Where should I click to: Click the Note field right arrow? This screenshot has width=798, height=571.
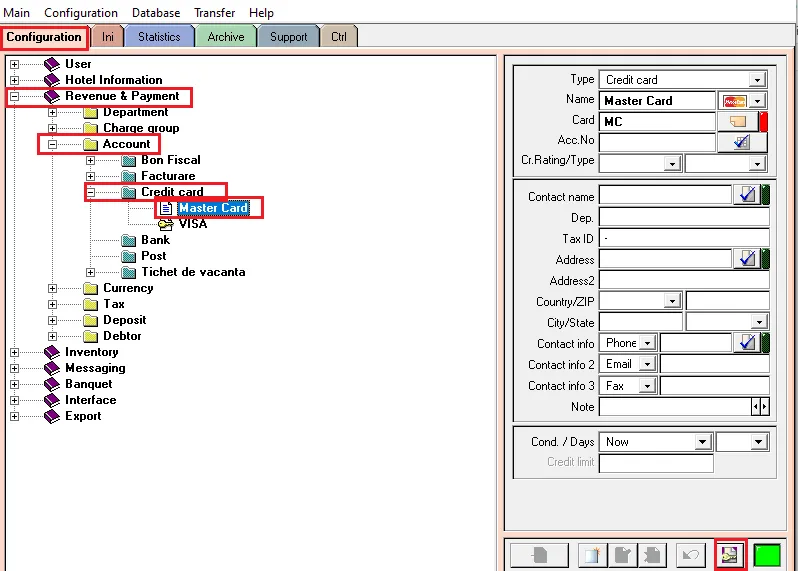(764, 407)
